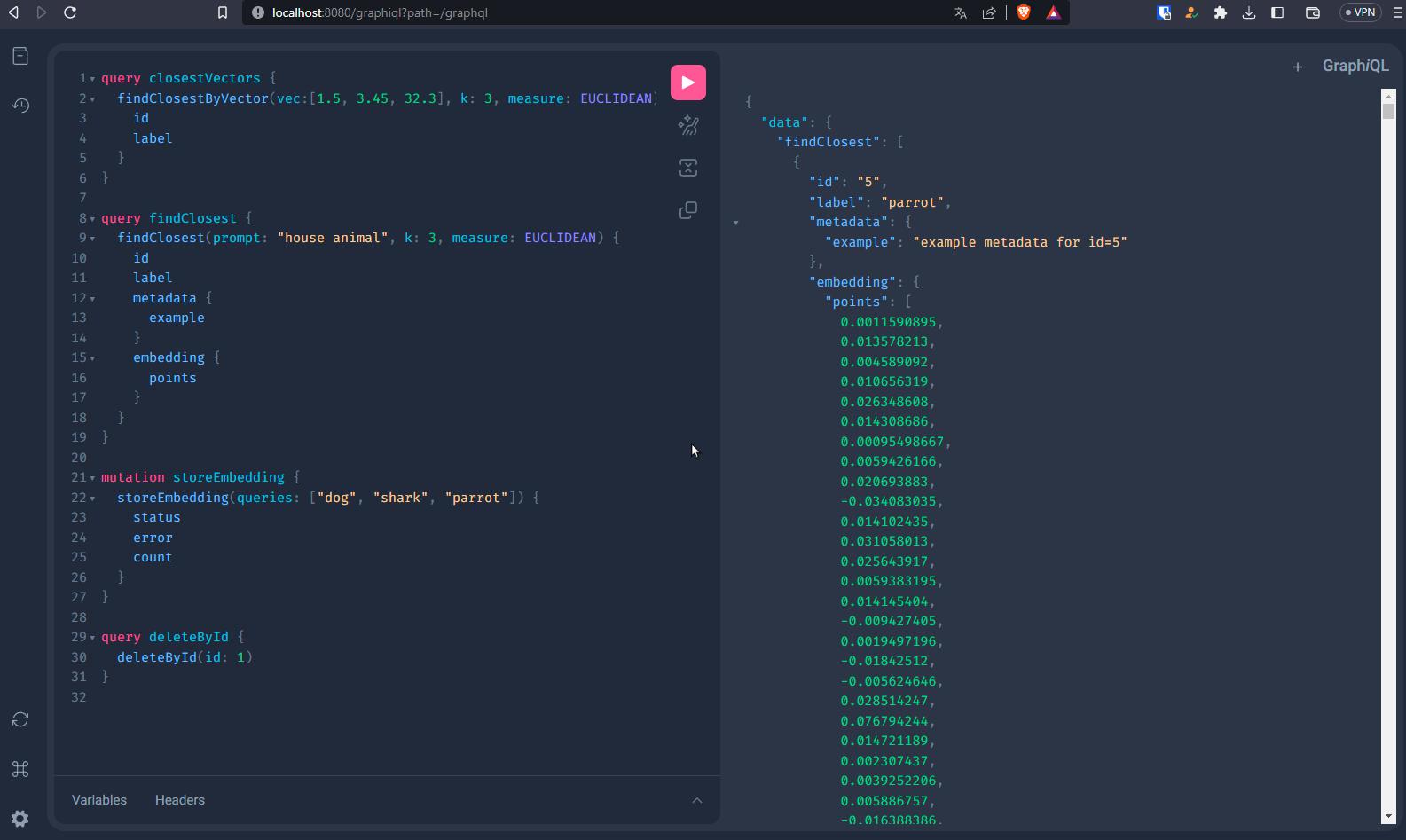Click the "shark" string in queries list
Image resolution: width=1406 pixels, height=840 pixels.
click(x=401, y=498)
